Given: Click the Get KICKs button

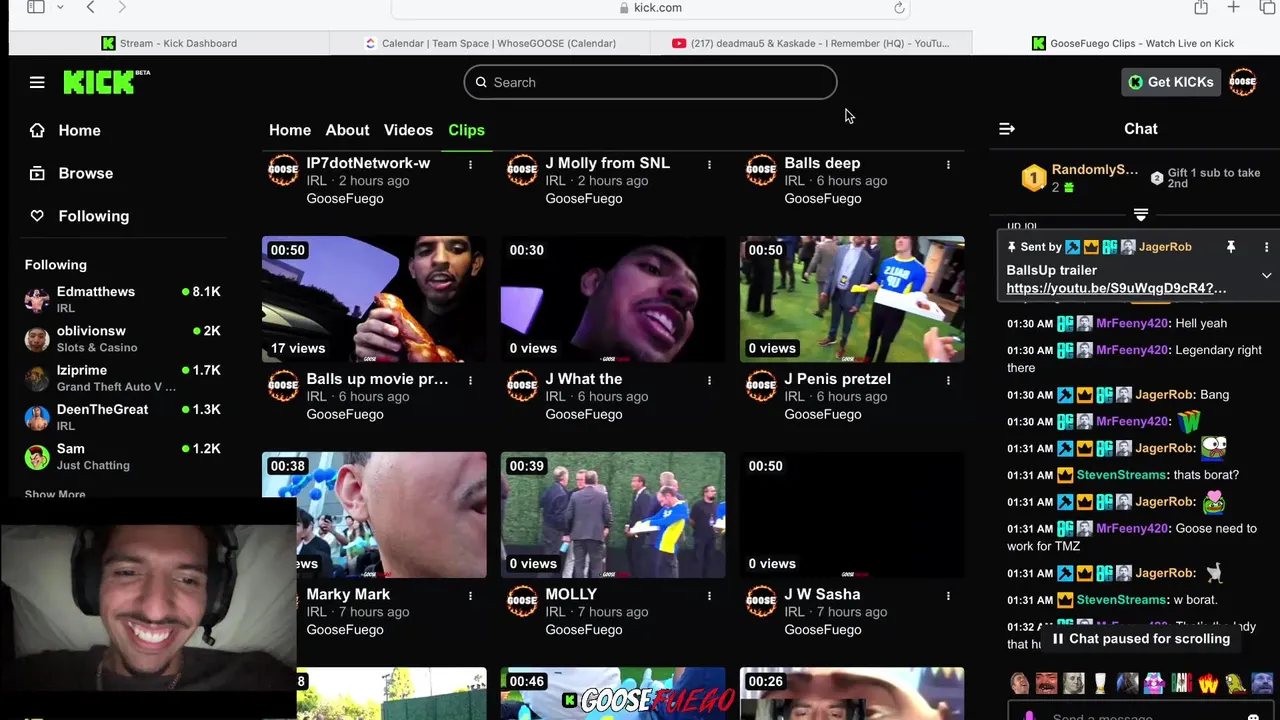Looking at the screenshot, I should [x=1171, y=82].
